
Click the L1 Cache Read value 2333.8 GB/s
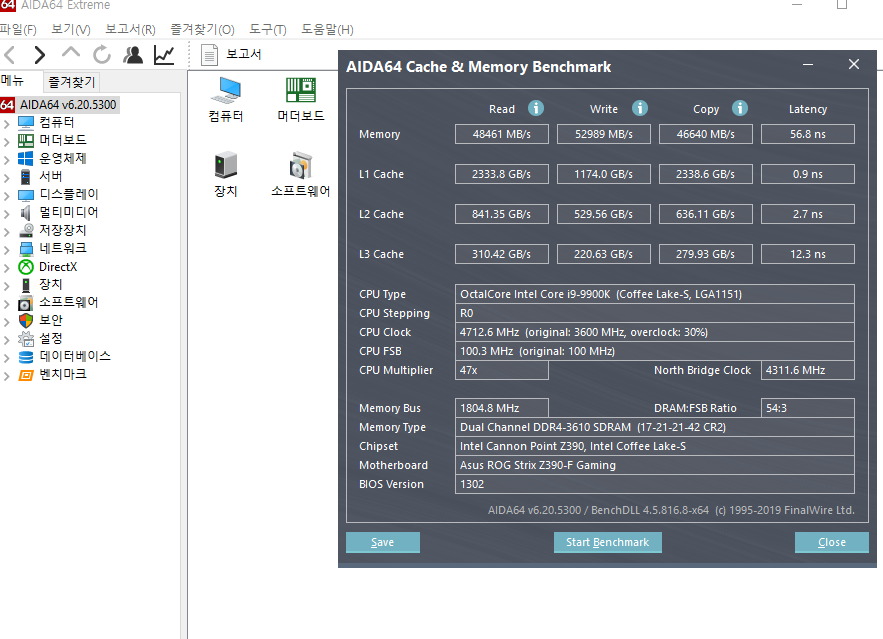click(x=502, y=174)
